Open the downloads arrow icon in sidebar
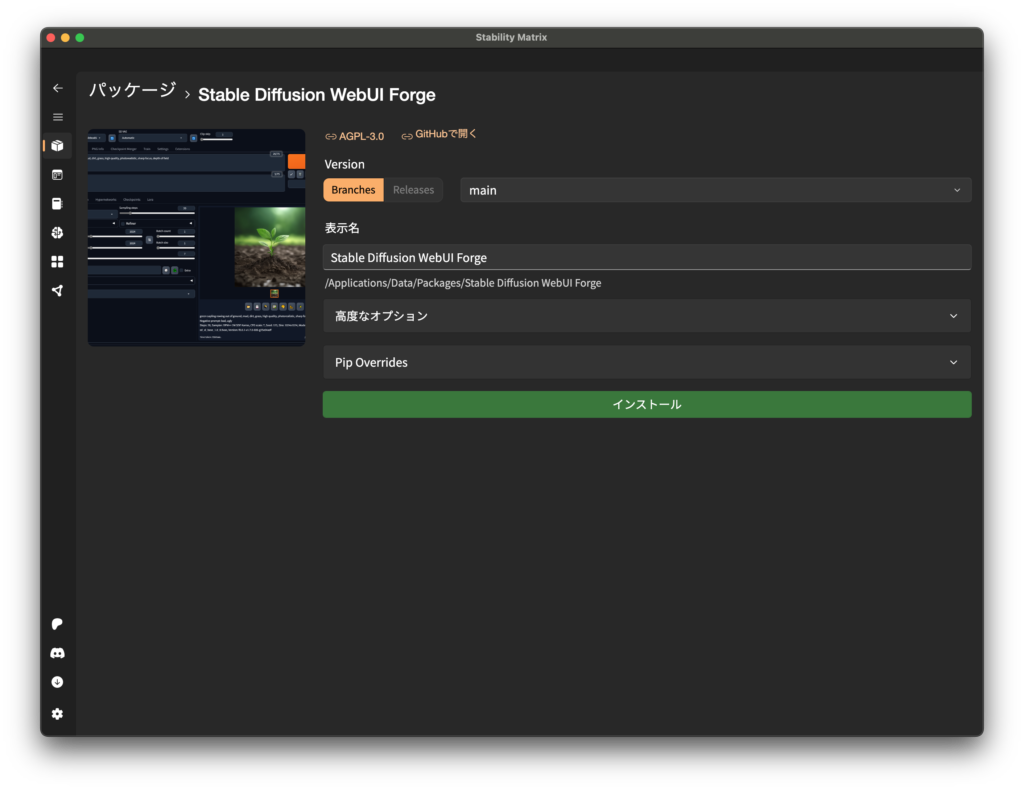This screenshot has height=790, width=1024. pyautogui.click(x=57, y=682)
